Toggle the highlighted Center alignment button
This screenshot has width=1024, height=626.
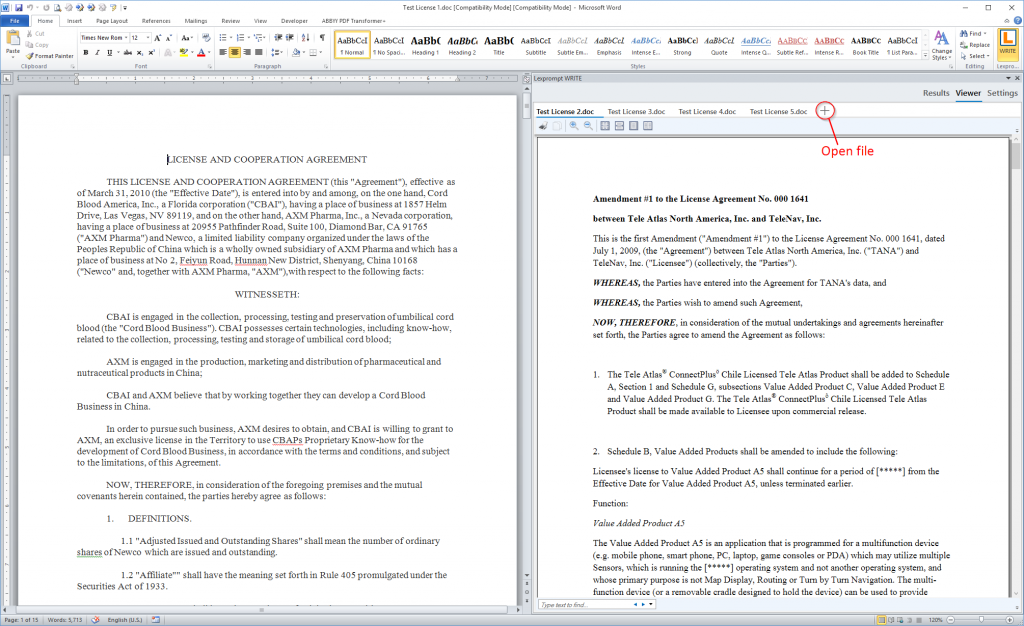(234, 52)
